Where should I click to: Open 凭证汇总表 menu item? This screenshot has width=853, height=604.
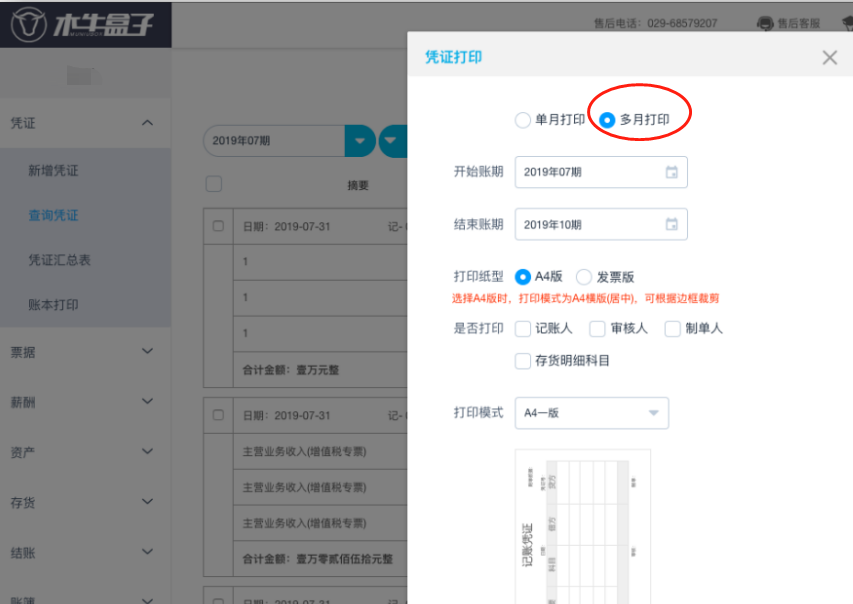coord(60,260)
